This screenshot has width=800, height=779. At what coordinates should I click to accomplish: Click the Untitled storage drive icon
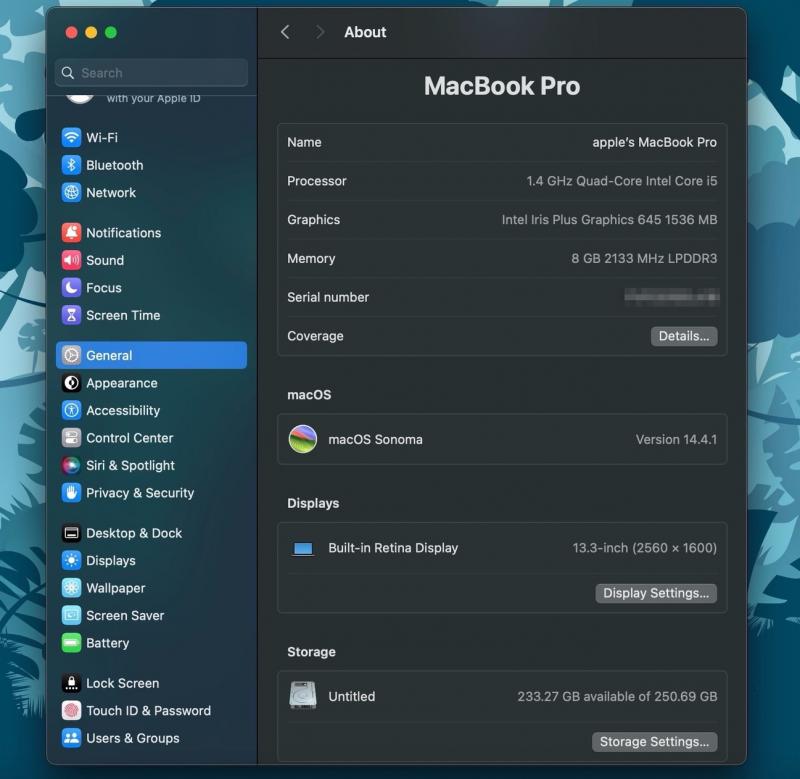pyautogui.click(x=303, y=696)
